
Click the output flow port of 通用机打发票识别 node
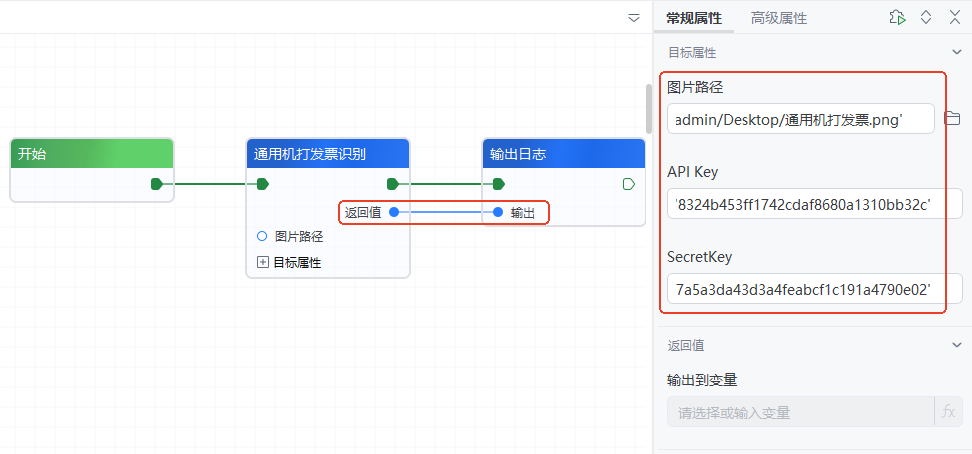(392, 183)
